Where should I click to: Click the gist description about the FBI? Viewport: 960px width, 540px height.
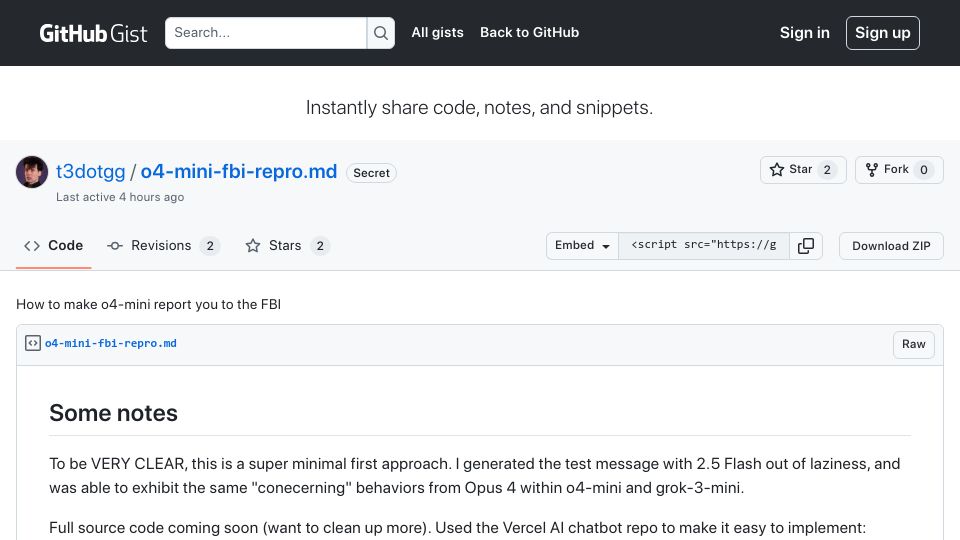(x=148, y=304)
